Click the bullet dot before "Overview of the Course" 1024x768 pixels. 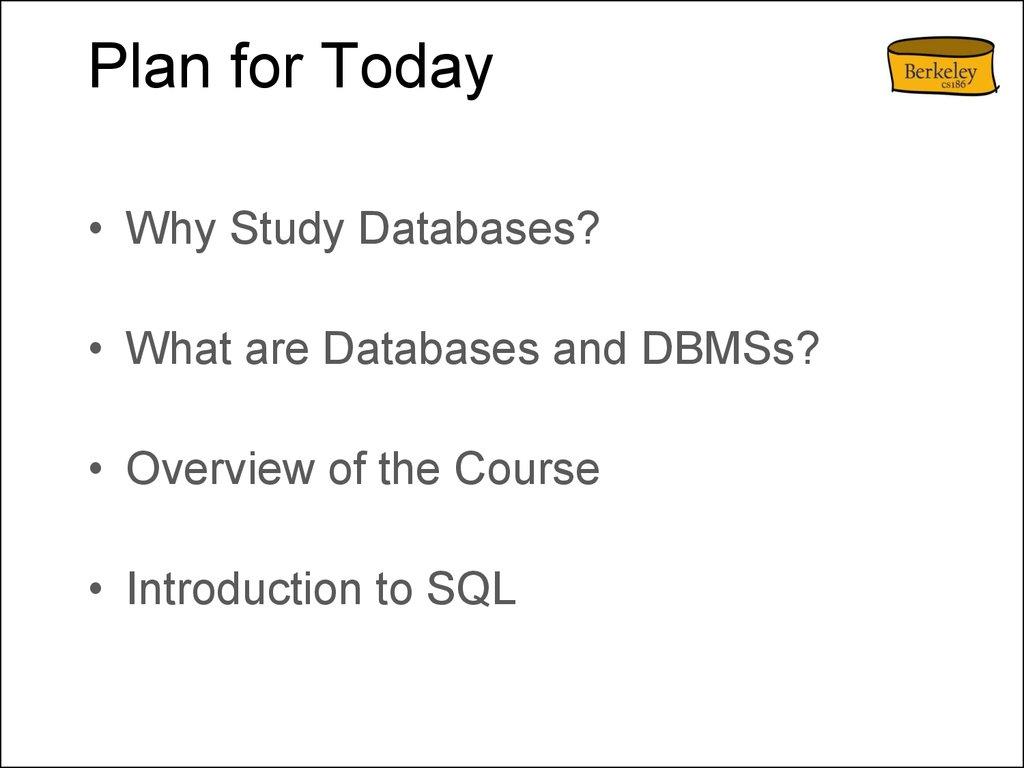pos(95,470)
